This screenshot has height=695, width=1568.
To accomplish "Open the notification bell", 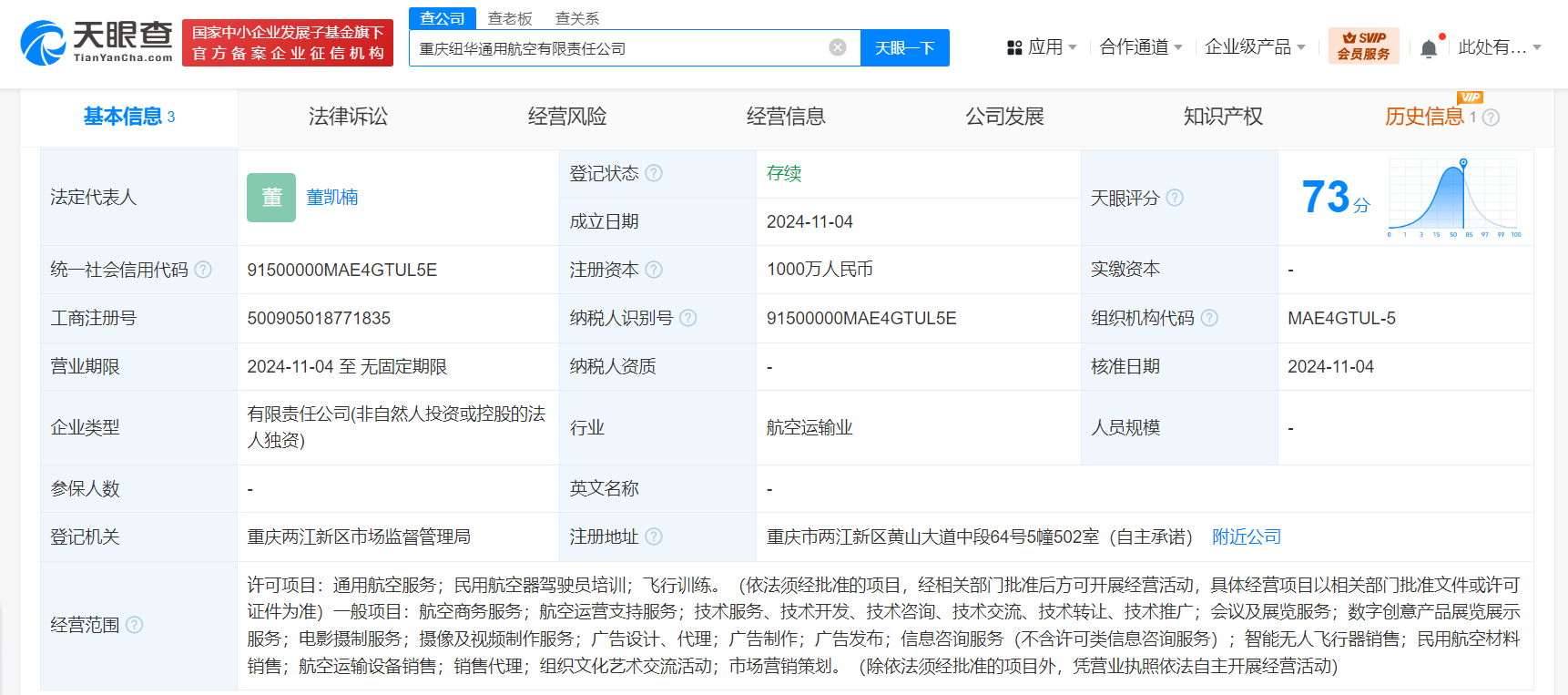I will [x=1430, y=48].
